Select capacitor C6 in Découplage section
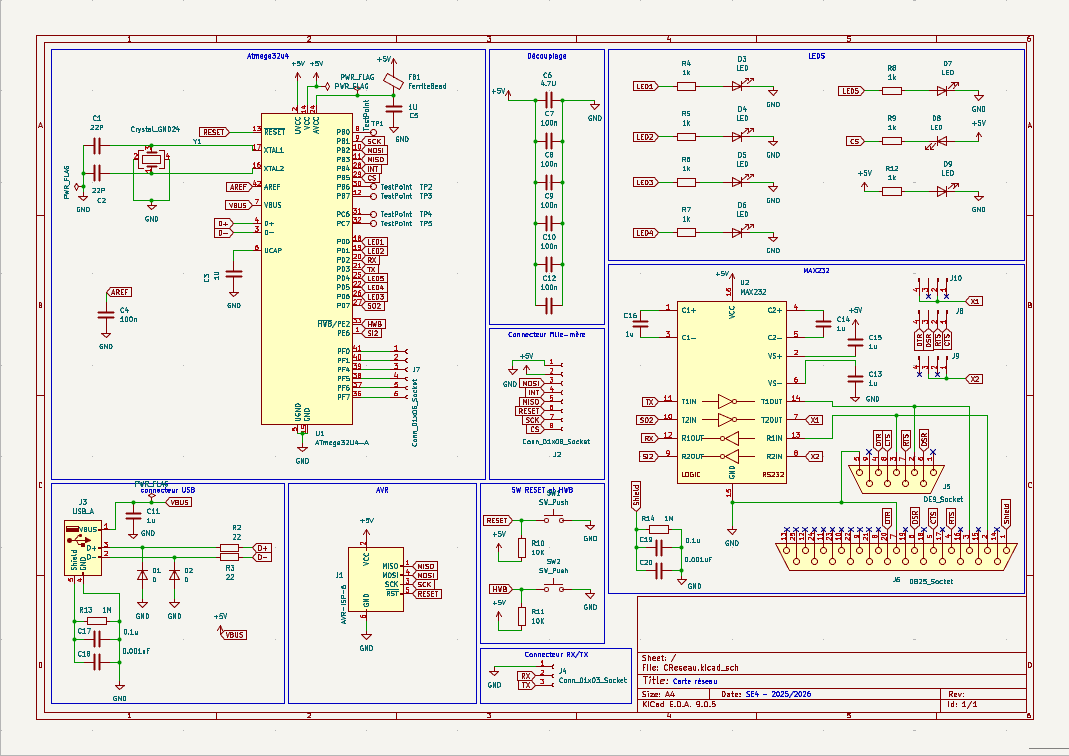 (548, 100)
